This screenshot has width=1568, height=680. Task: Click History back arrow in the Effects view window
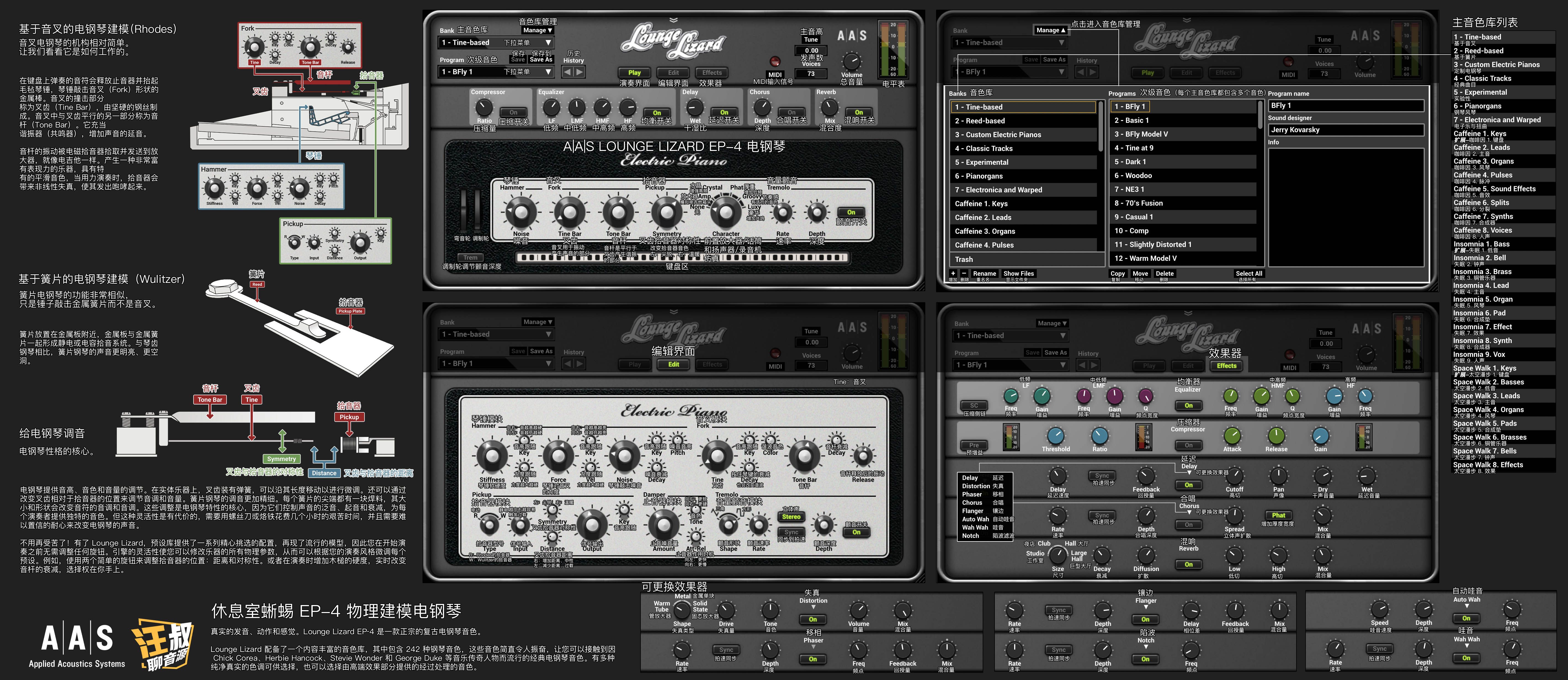1082,365
